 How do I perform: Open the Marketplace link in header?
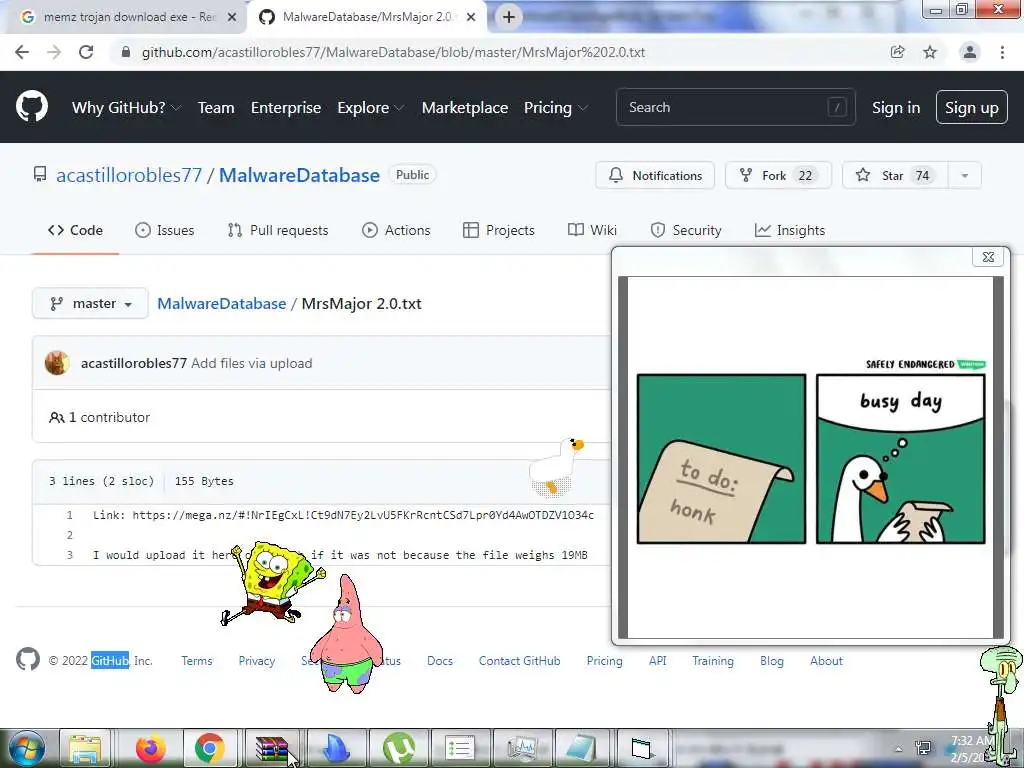pos(465,108)
